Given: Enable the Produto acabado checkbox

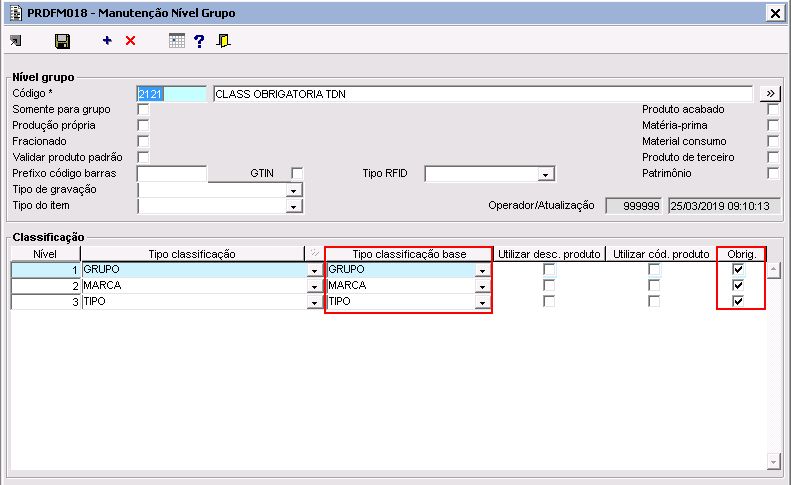Looking at the screenshot, I should [773, 109].
